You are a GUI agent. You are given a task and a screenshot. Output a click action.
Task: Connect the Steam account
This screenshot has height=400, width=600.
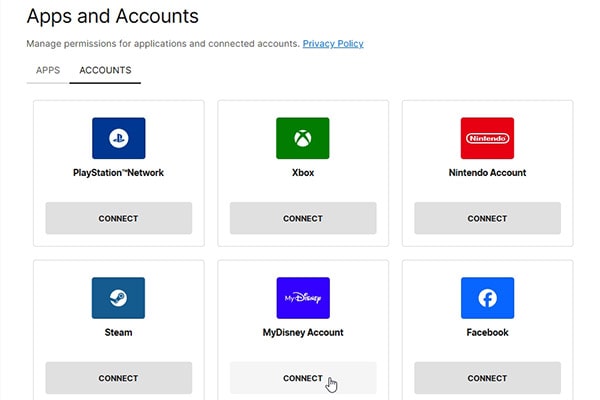click(119, 378)
